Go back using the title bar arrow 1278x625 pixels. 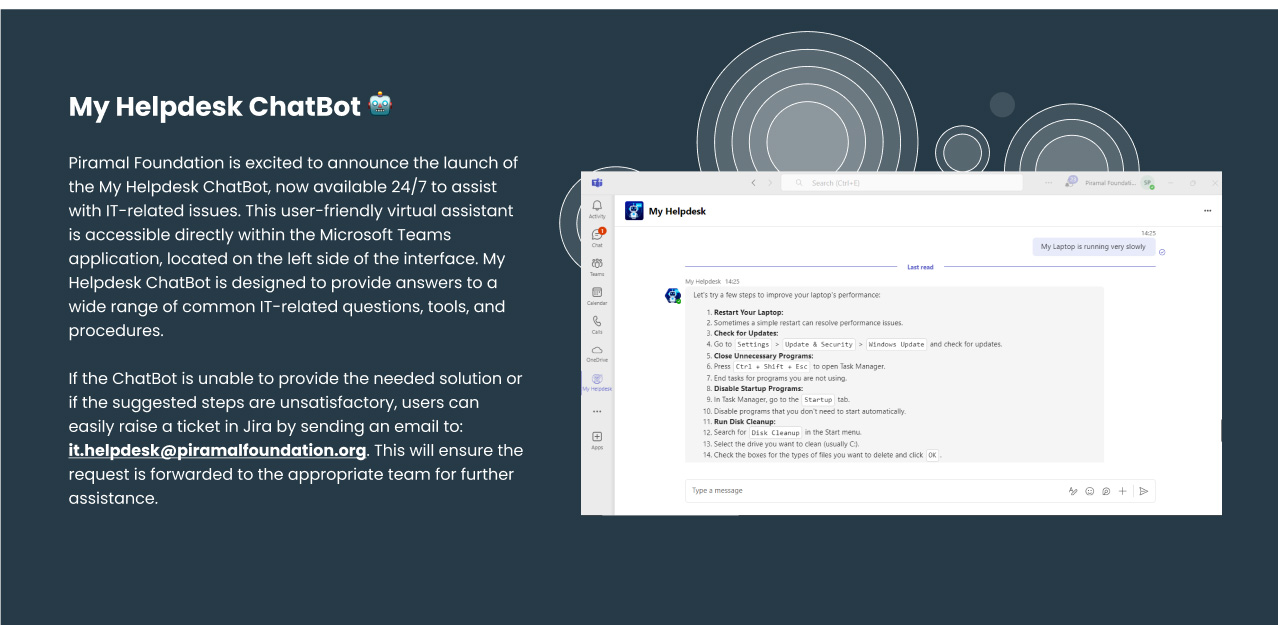tap(754, 183)
